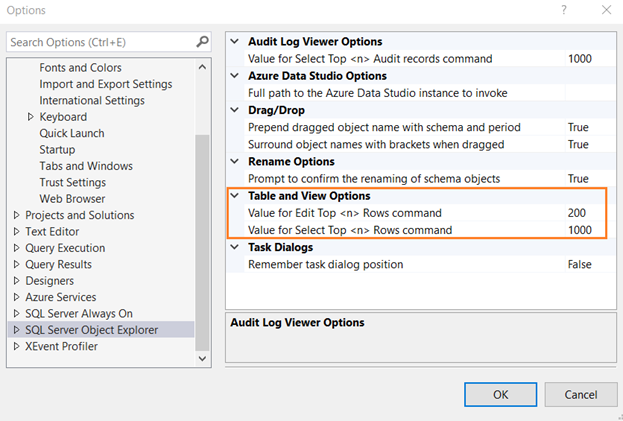Click the Cancel button

pos(580,394)
